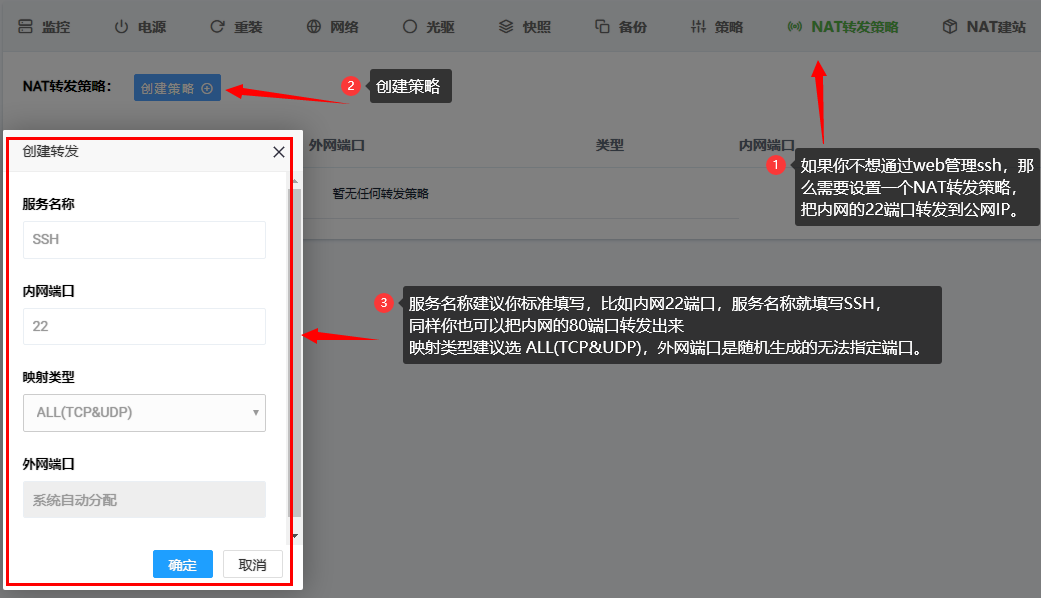
Task: Click the globe icon beside 网络
Action: pyautogui.click(x=314, y=27)
